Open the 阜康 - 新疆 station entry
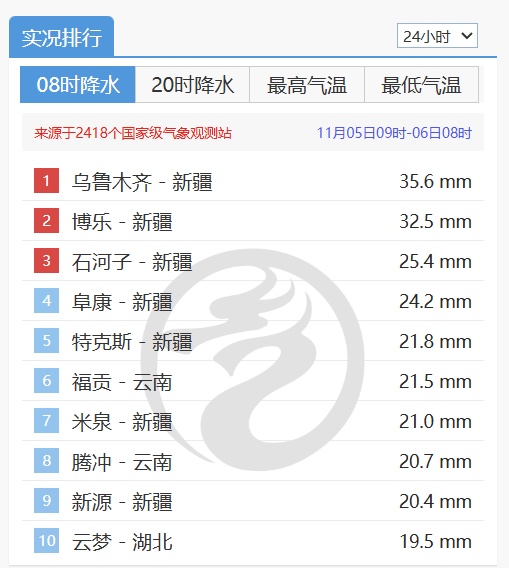The width and height of the screenshot is (509, 568). (x=122, y=301)
